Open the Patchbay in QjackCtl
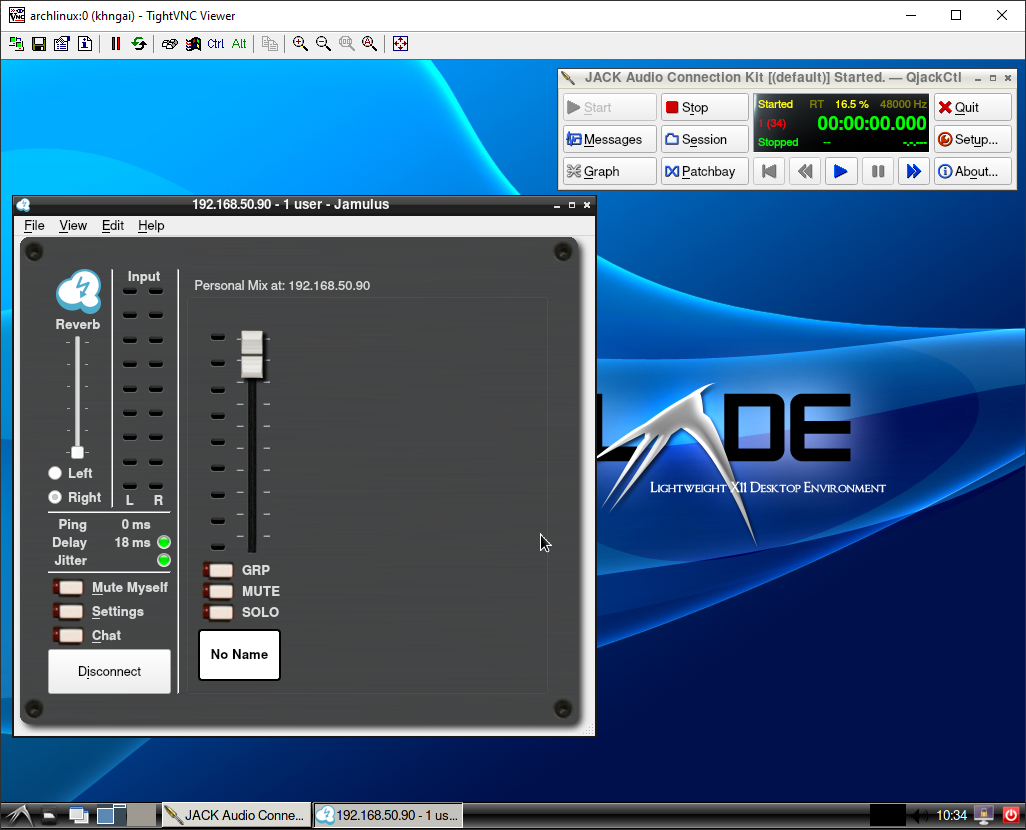Image resolution: width=1026 pixels, height=830 pixels. point(705,171)
